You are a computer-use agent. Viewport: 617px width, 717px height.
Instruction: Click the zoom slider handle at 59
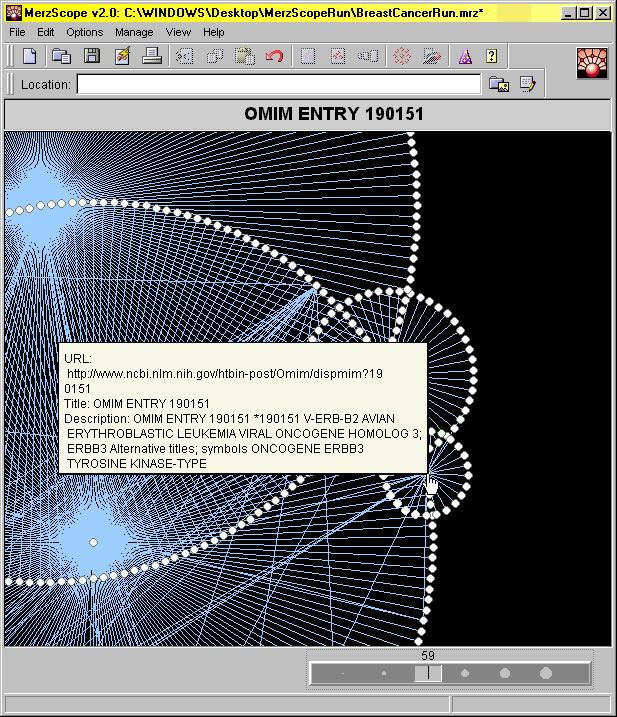(x=428, y=674)
